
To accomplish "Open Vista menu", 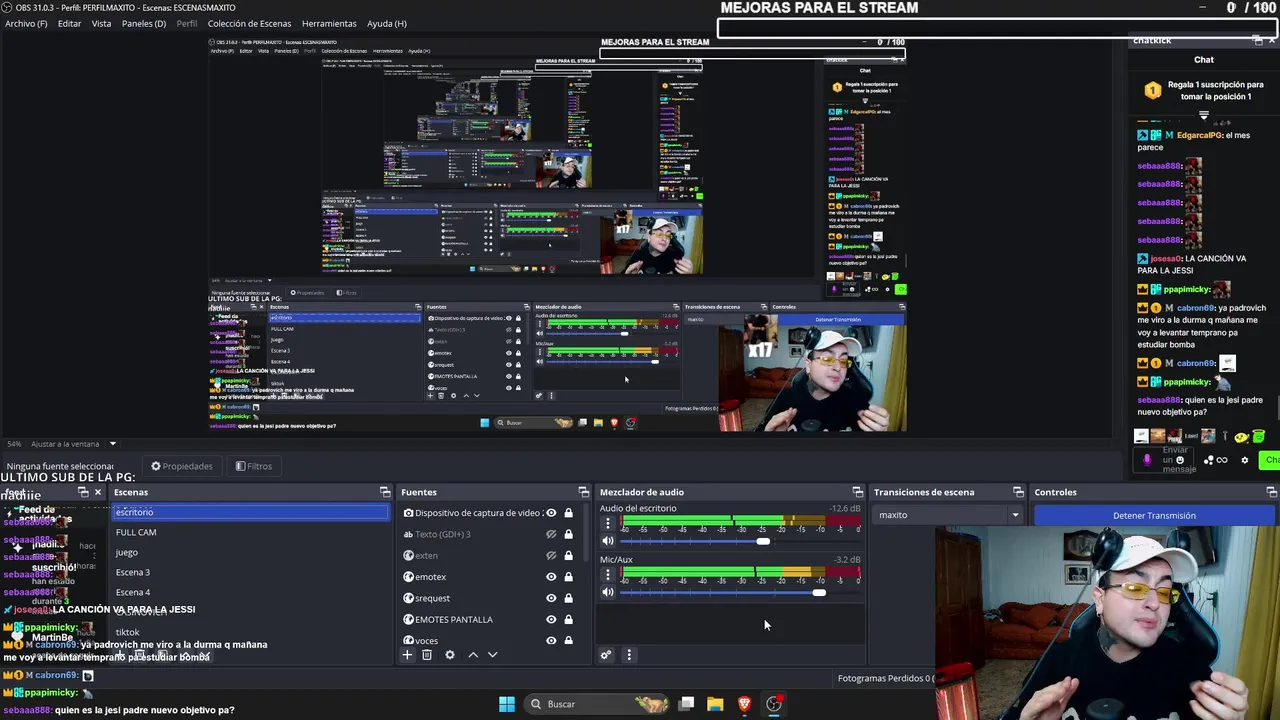I will [x=101, y=23].
